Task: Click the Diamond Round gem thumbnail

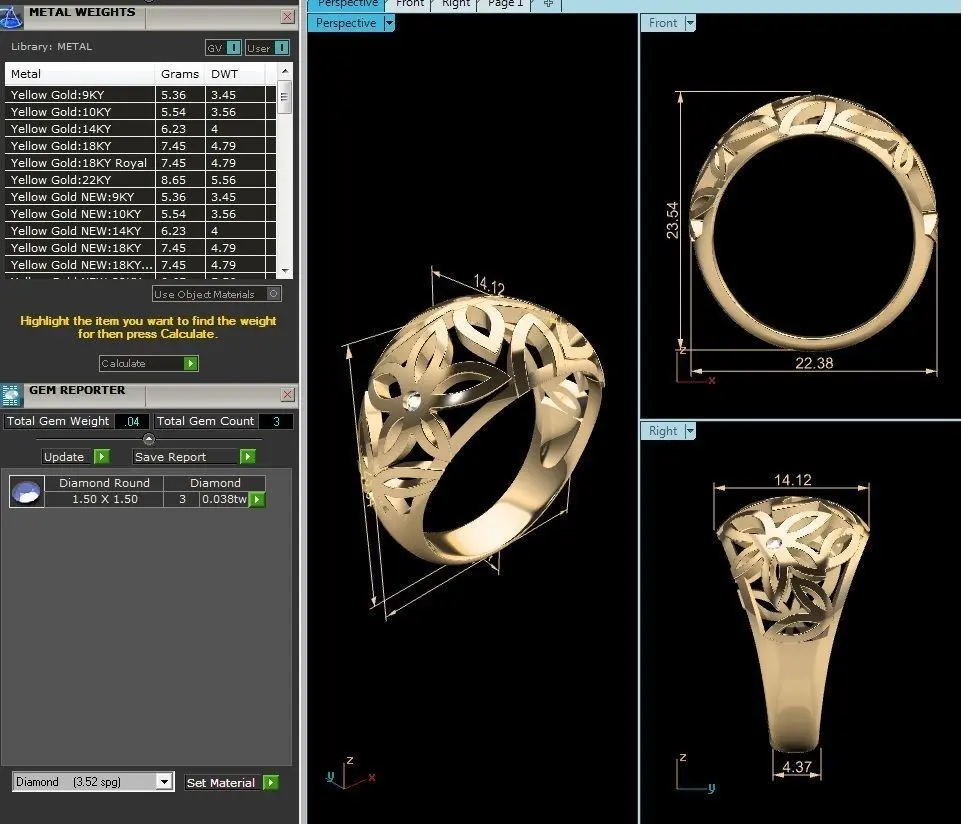Action: (26, 491)
